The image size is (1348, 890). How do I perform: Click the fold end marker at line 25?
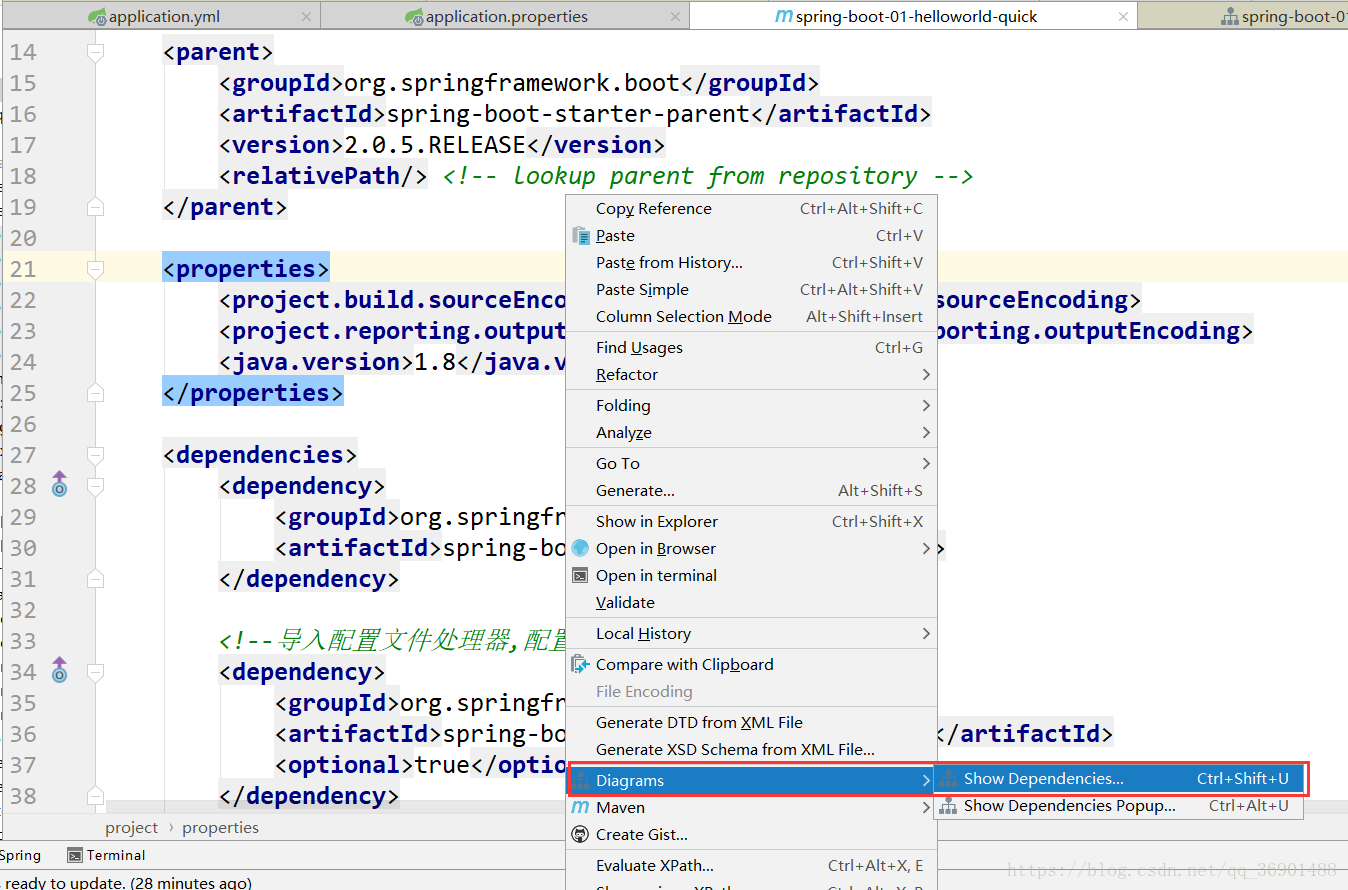95,393
